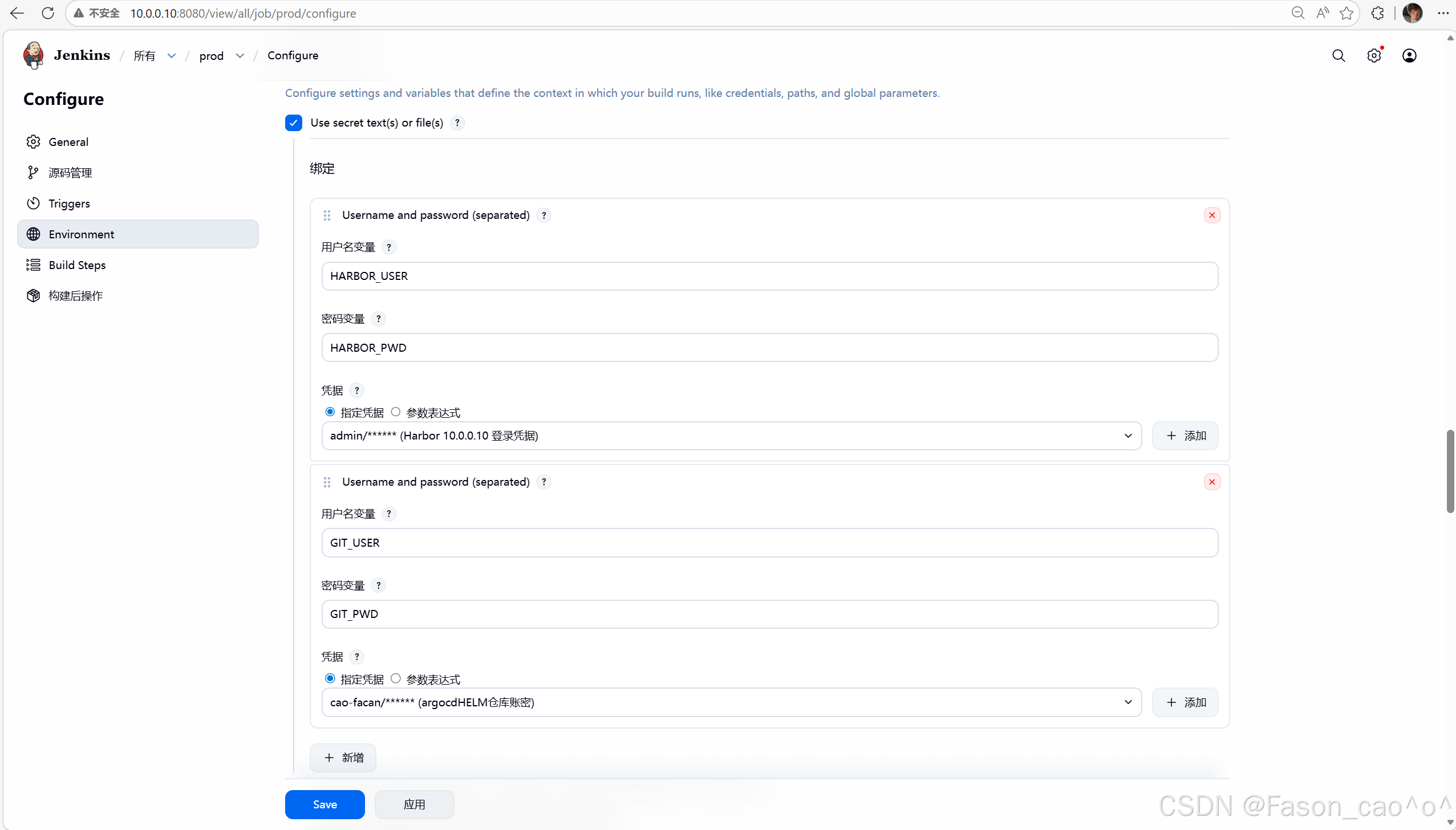This screenshot has width=1456, height=830.
Task: Open Manage Jenkins gear icon
Action: 1374,55
